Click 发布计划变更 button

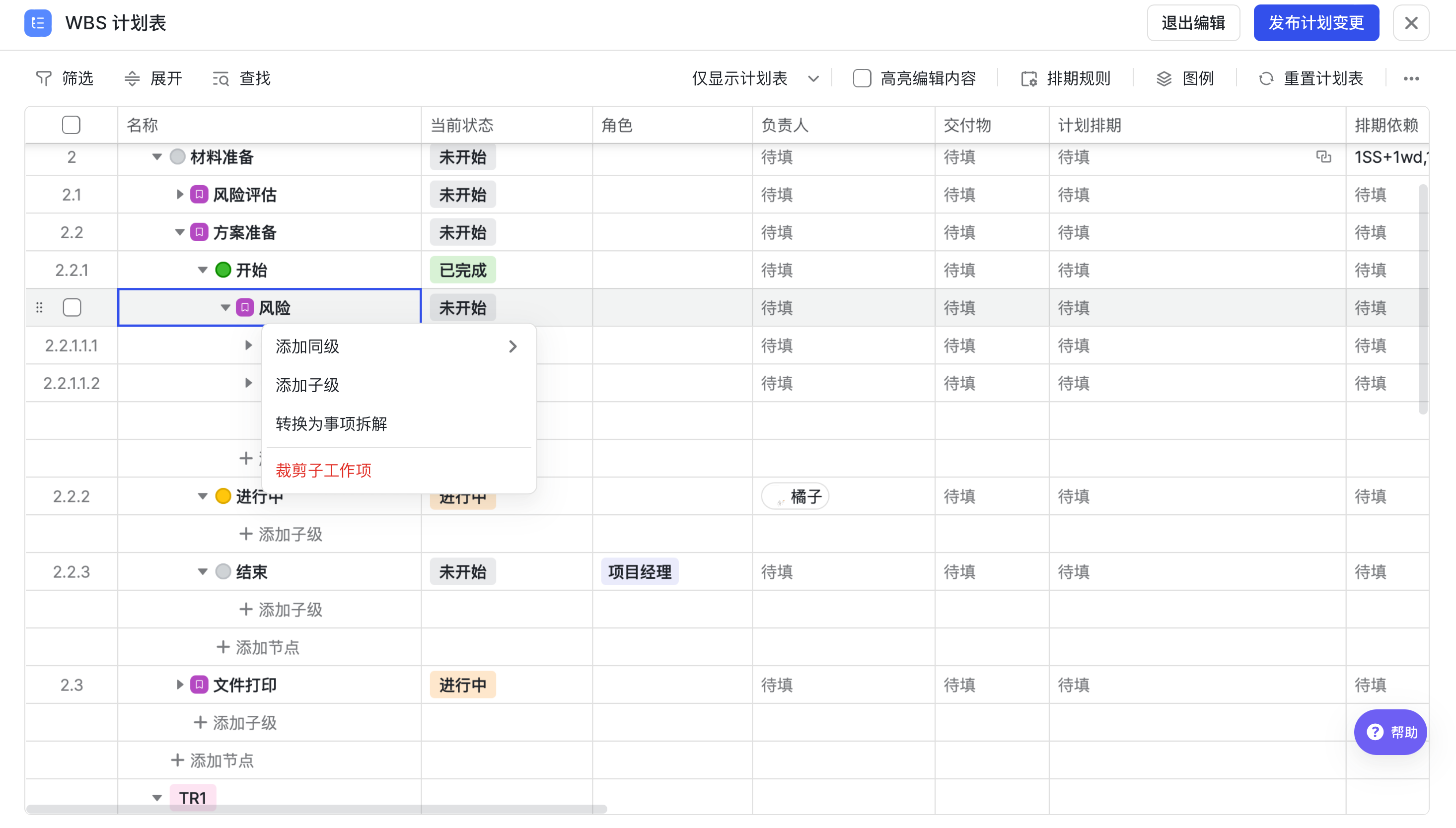click(1315, 23)
